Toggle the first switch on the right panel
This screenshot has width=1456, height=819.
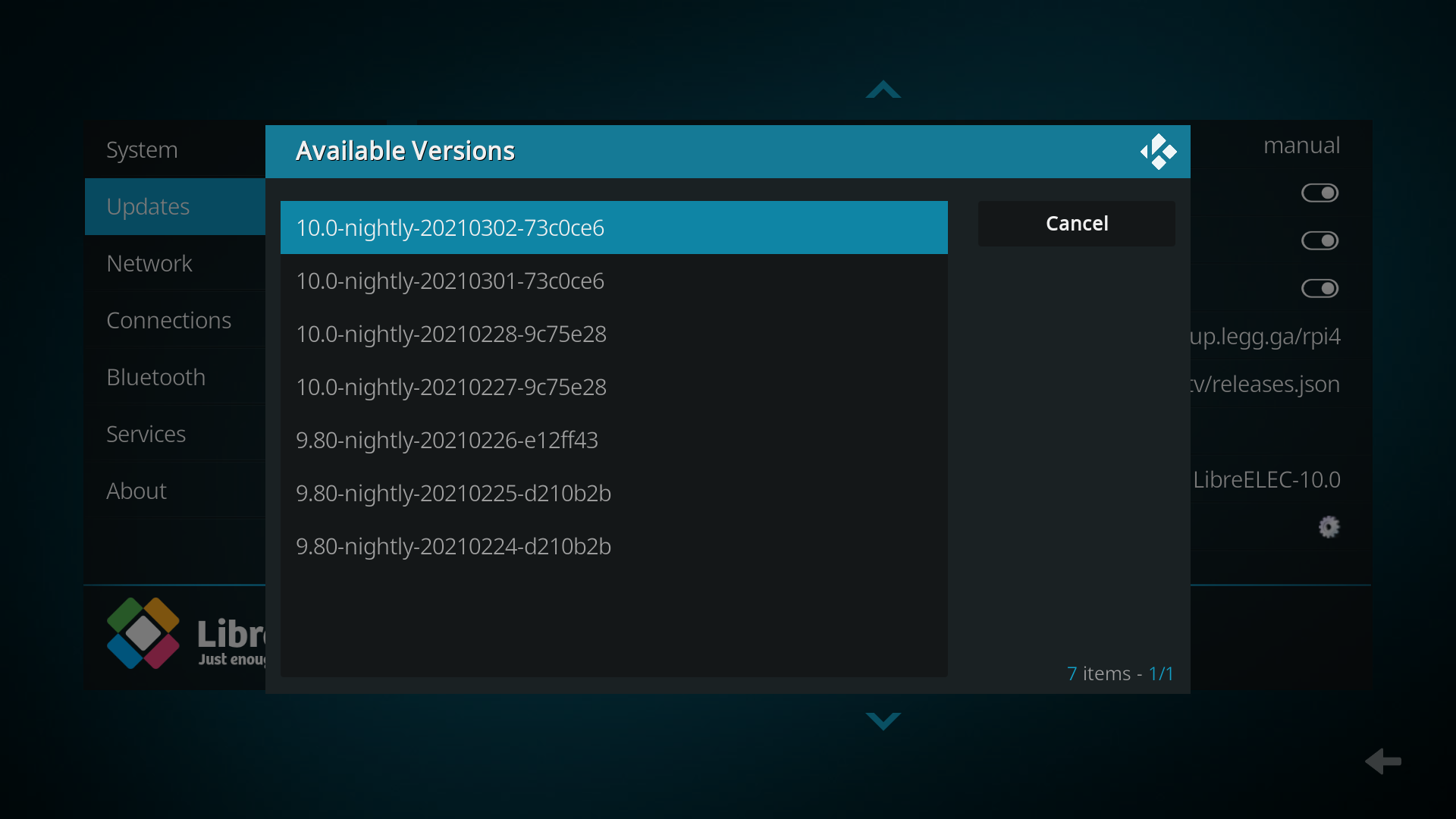coord(1319,193)
